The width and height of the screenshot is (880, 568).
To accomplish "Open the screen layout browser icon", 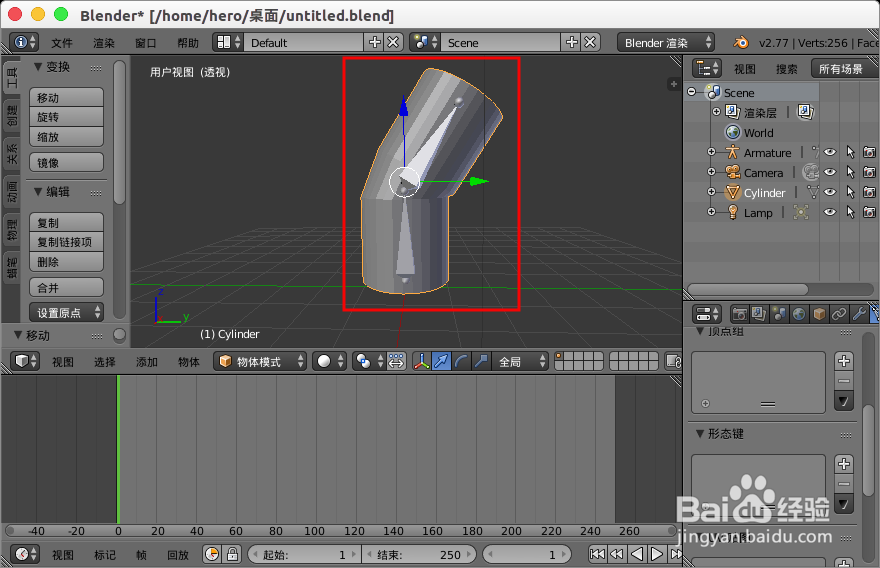I will click(228, 43).
